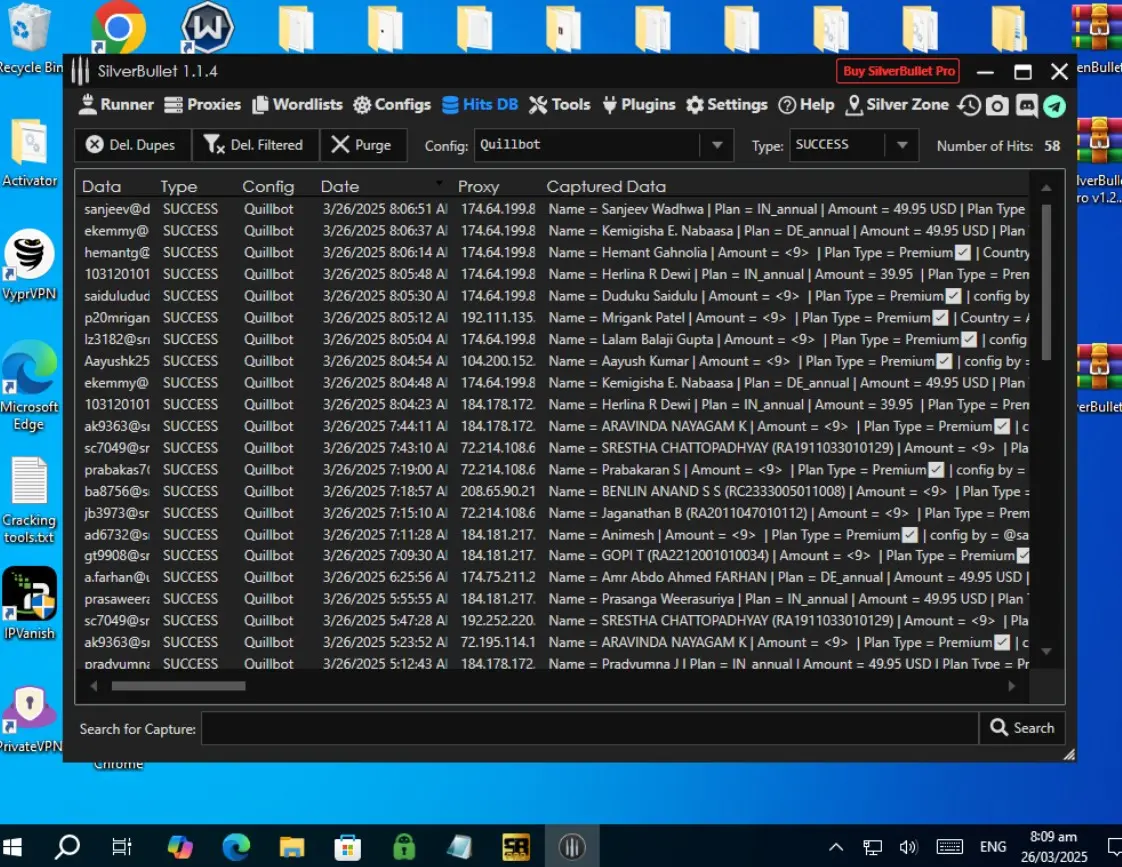Open the Config combo box showing Quillbot
1122x867 pixels.
point(604,145)
